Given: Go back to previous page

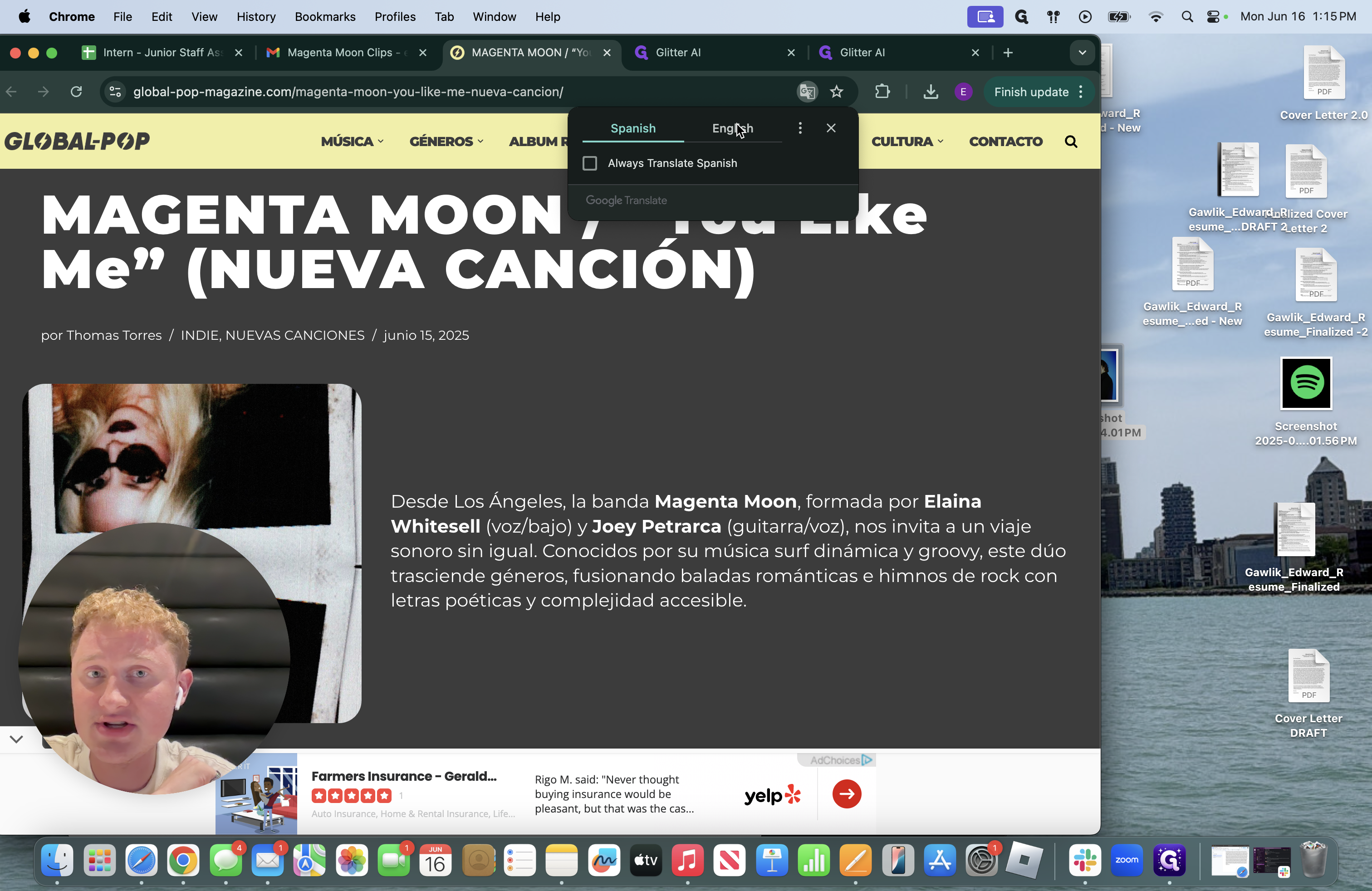Looking at the screenshot, I should click(x=11, y=92).
